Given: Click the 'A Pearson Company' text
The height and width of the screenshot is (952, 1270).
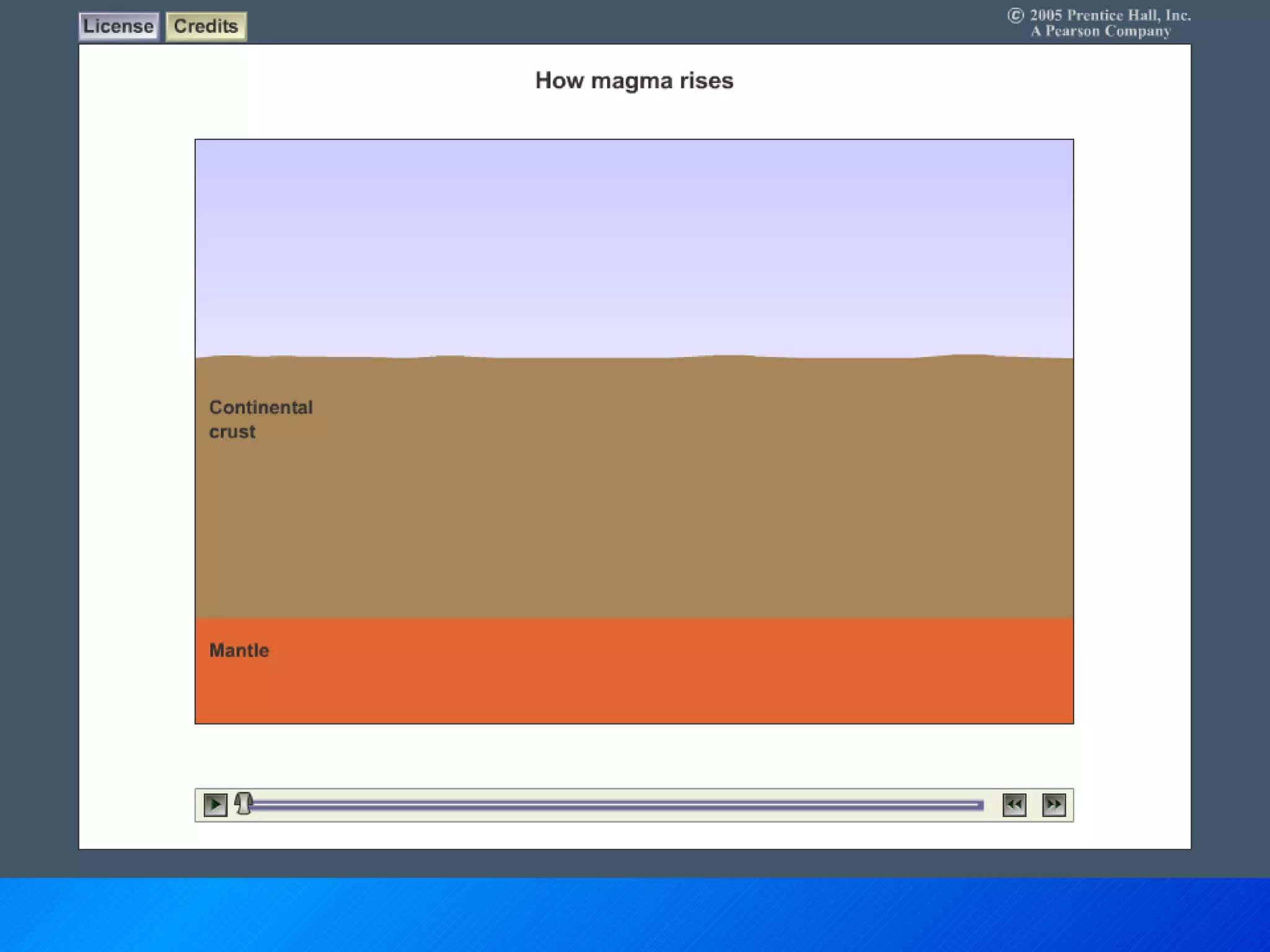Looking at the screenshot, I should coord(1101,32).
